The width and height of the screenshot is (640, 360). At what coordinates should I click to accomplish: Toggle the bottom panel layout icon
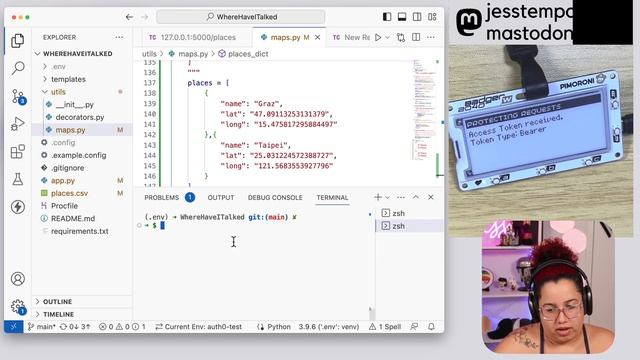[x=402, y=17]
